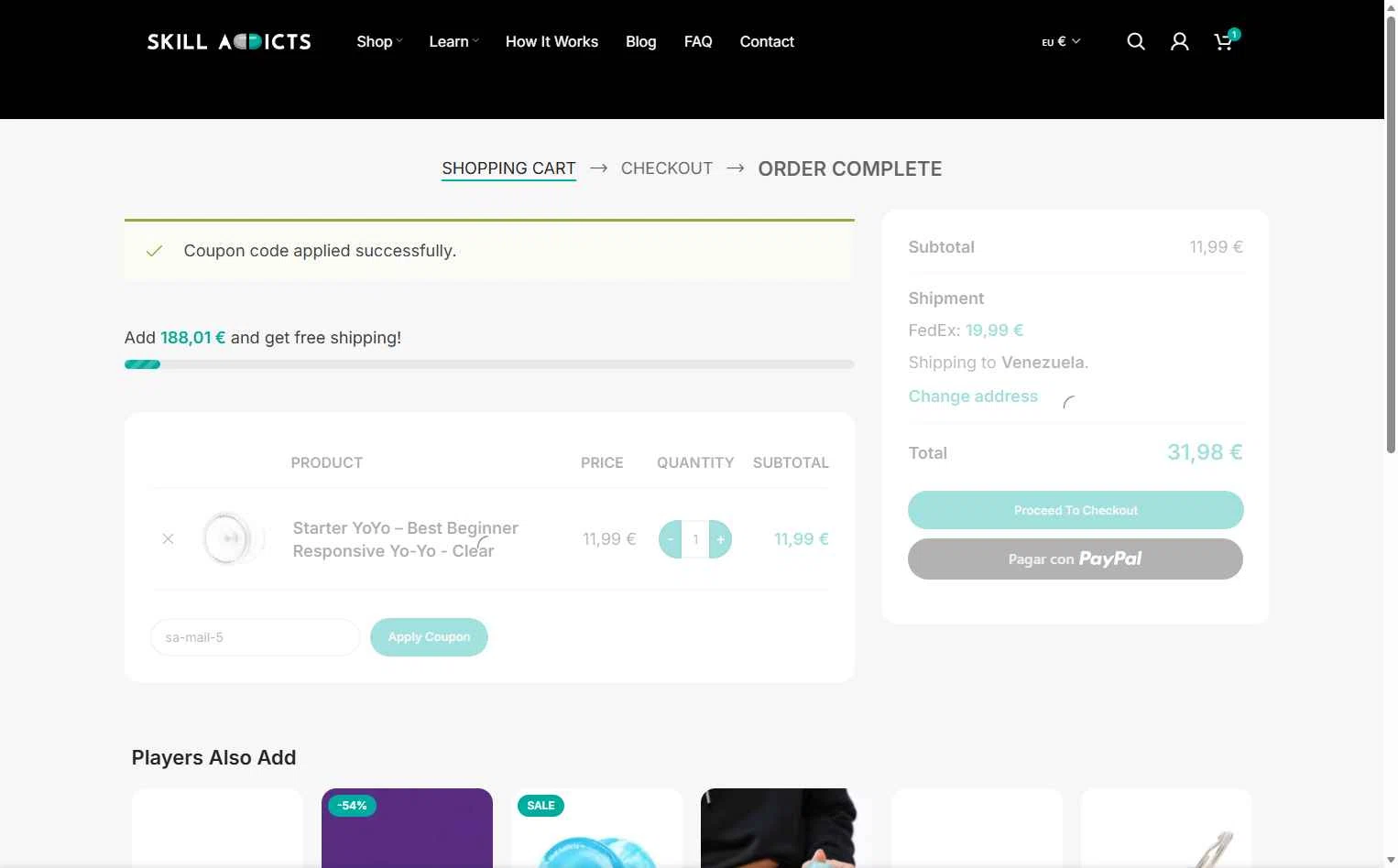
Task: Open the Contact page
Action: tap(767, 41)
